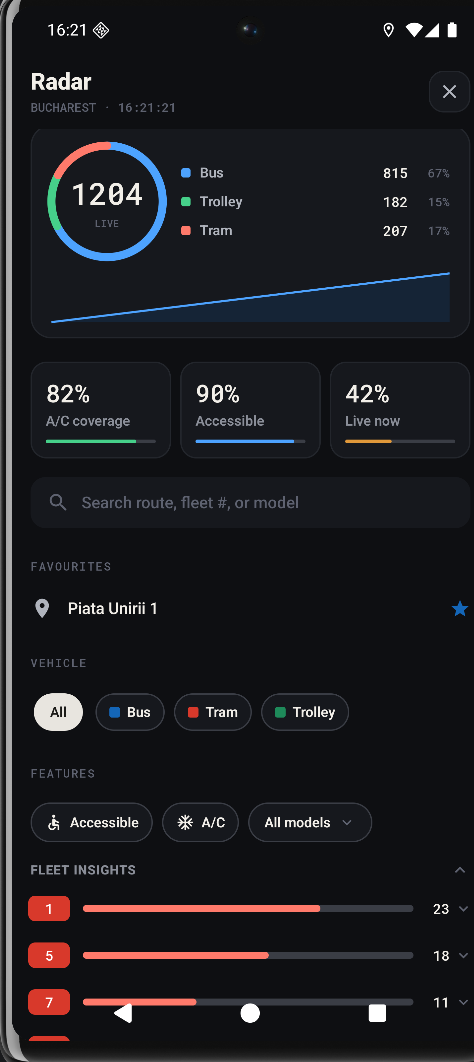Screen dimensions: 474x1062
Task: Expand route 1 row with 23 vehicles
Action: click(463, 909)
